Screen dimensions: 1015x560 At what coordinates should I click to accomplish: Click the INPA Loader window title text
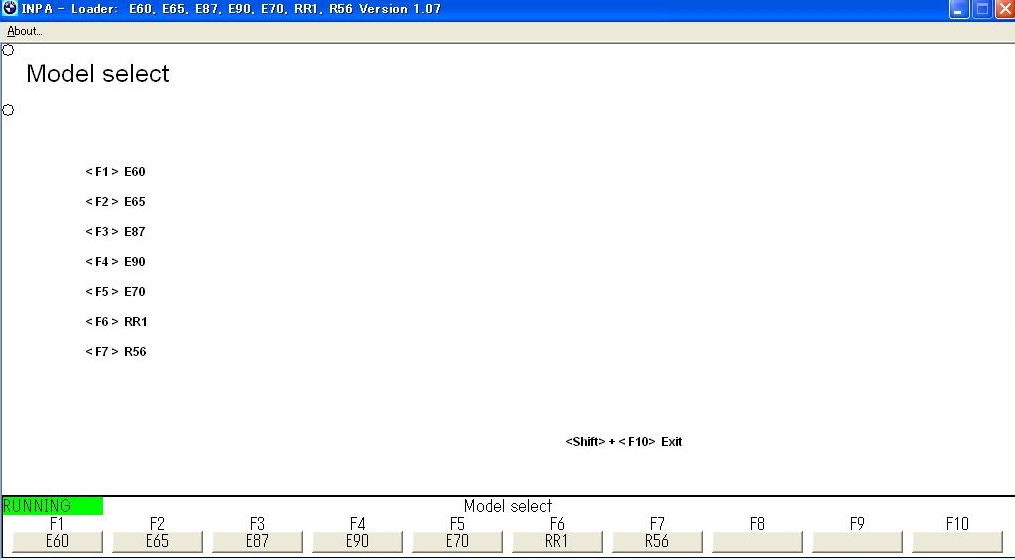pos(231,9)
